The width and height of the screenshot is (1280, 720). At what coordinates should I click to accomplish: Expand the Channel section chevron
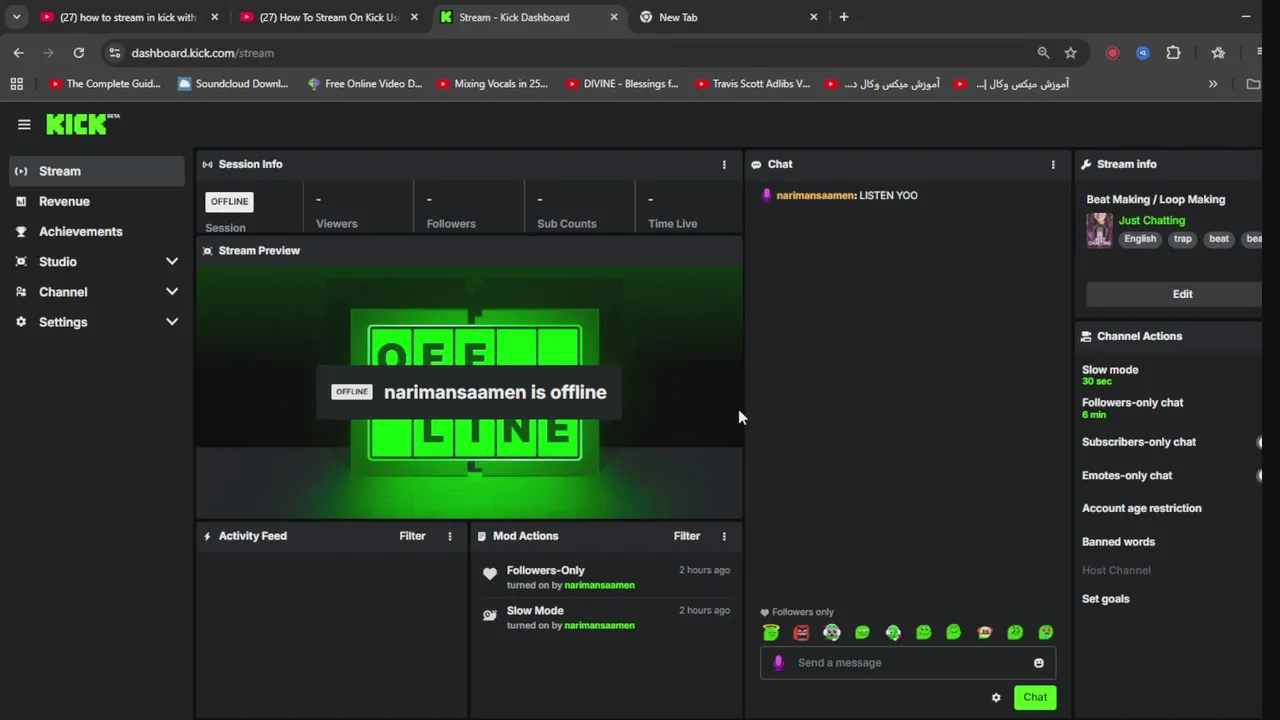tap(171, 291)
